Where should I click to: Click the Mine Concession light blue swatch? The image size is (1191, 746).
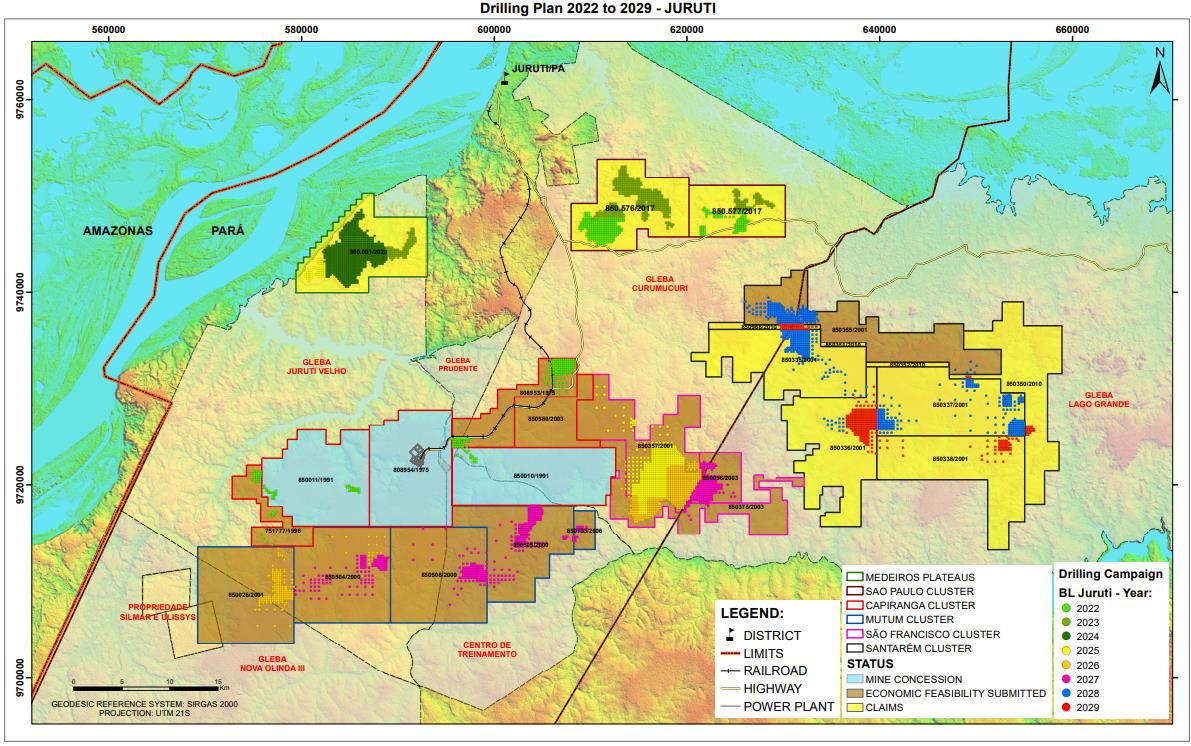tap(853, 679)
